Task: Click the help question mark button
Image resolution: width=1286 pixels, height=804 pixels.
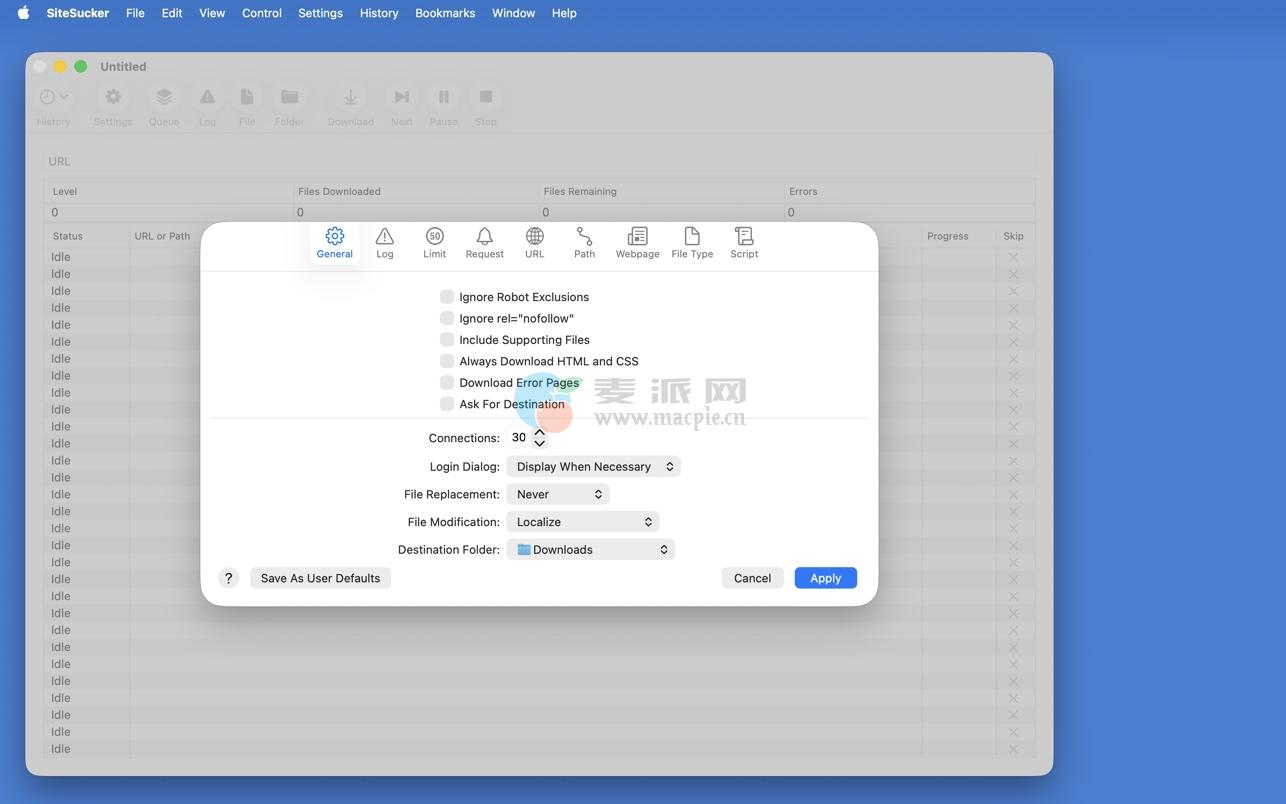Action: point(228,578)
